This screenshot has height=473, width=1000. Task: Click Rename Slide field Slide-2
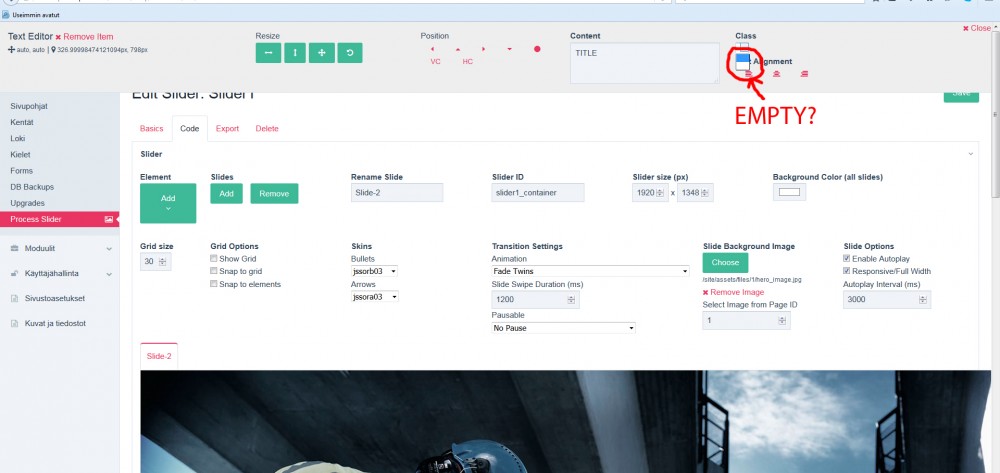pos(397,193)
